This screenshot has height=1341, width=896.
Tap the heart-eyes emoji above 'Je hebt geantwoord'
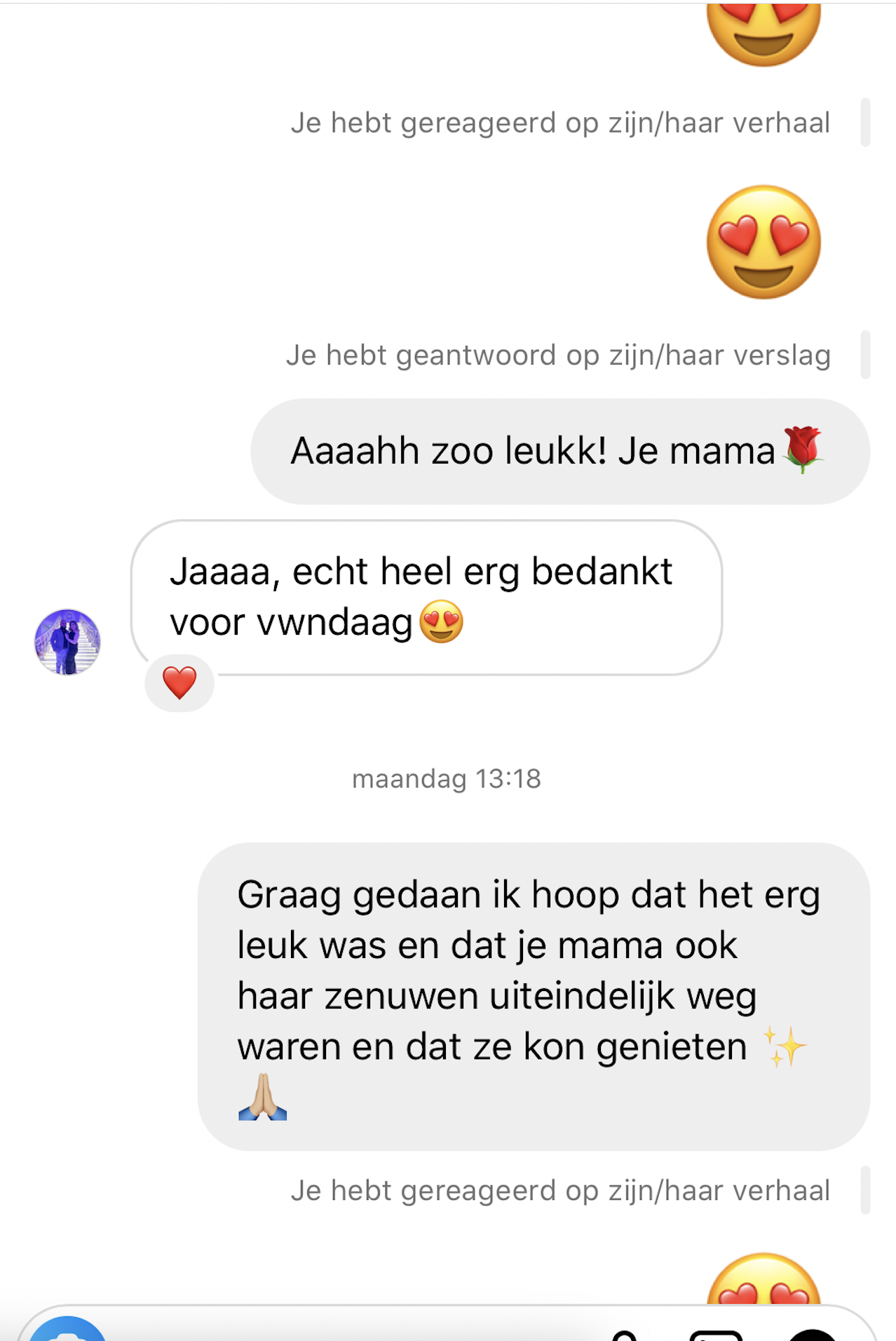point(763,242)
